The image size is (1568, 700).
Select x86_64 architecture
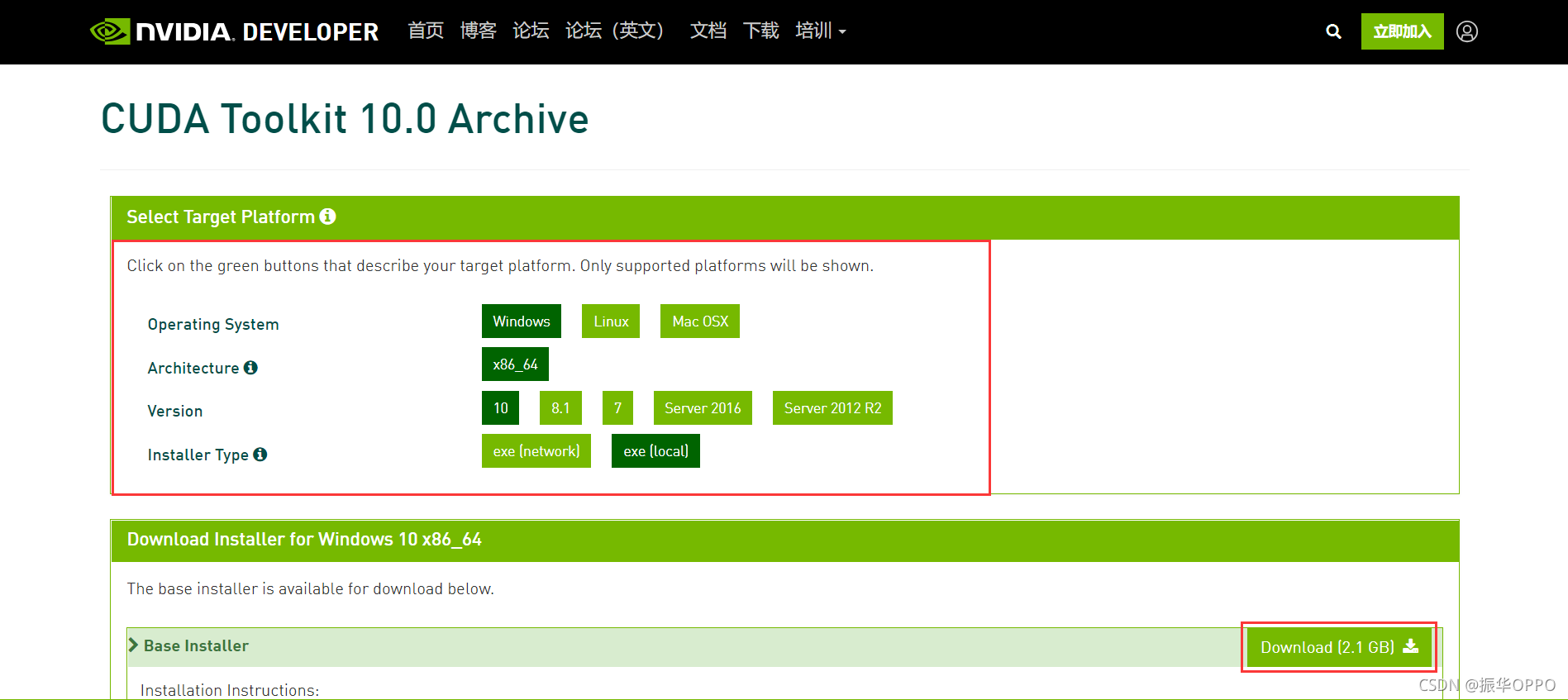pyautogui.click(x=515, y=364)
